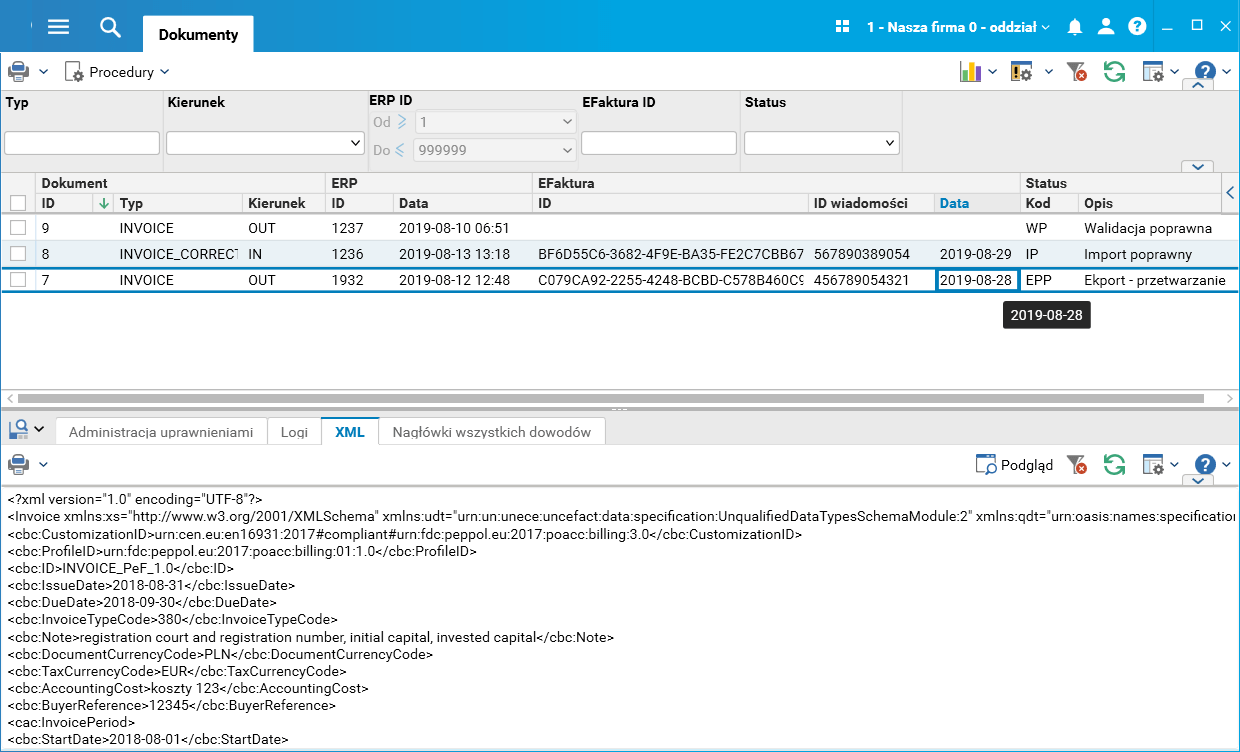Screen dimensions: 1240x752
Task: Click the printer icon in the XML panel toolbar
Action: [18, 465]
